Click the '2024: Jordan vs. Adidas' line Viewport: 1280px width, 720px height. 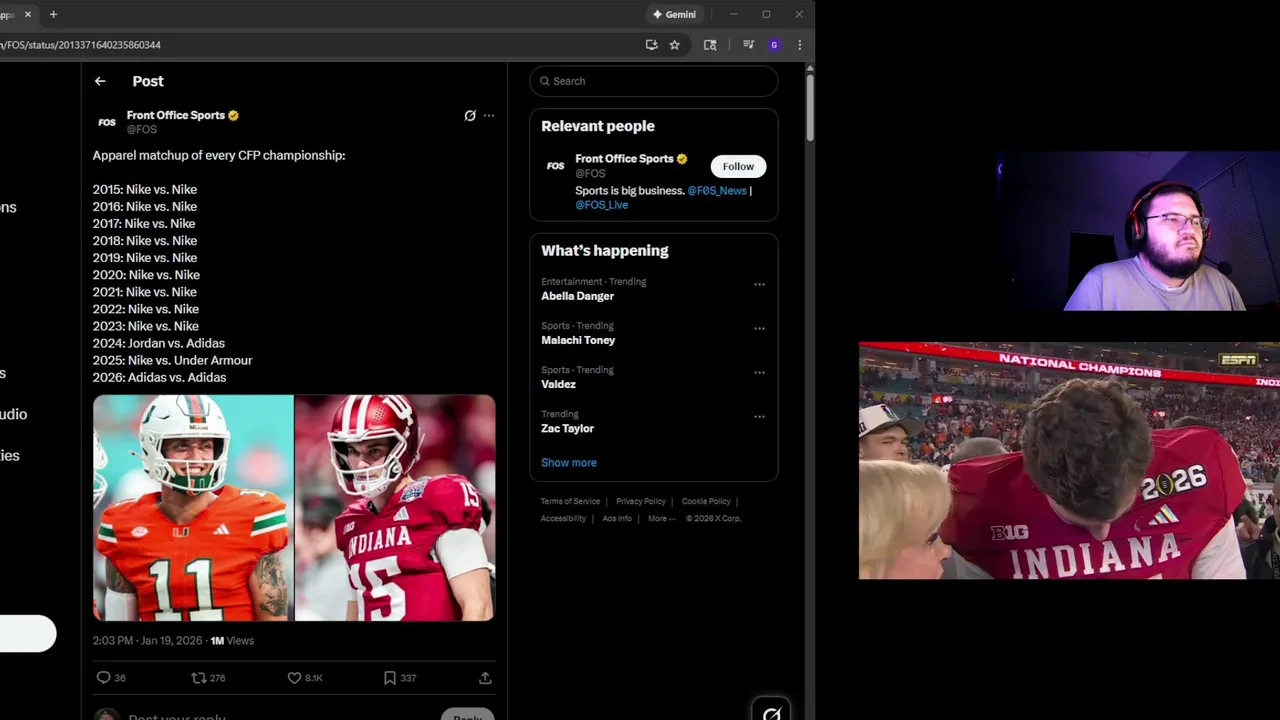pyautogui.click(x=159, y=343)
